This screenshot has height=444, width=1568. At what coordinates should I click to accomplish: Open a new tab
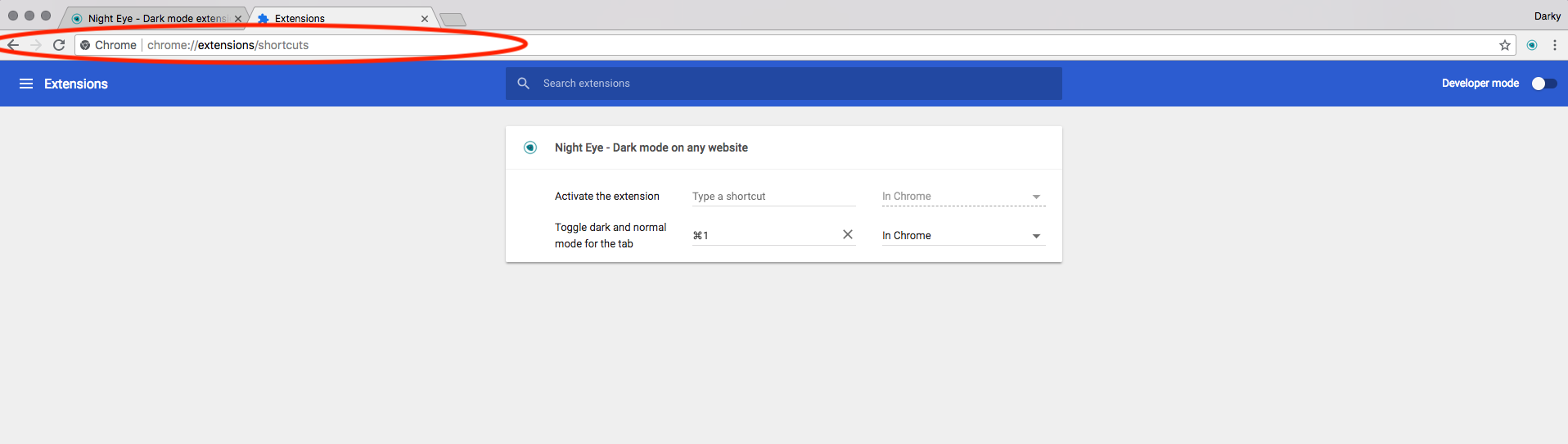453,20
